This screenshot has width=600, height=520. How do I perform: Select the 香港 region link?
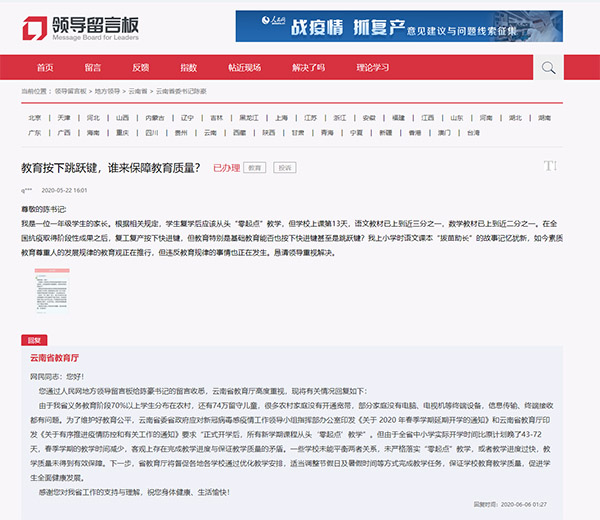point(415,133)
